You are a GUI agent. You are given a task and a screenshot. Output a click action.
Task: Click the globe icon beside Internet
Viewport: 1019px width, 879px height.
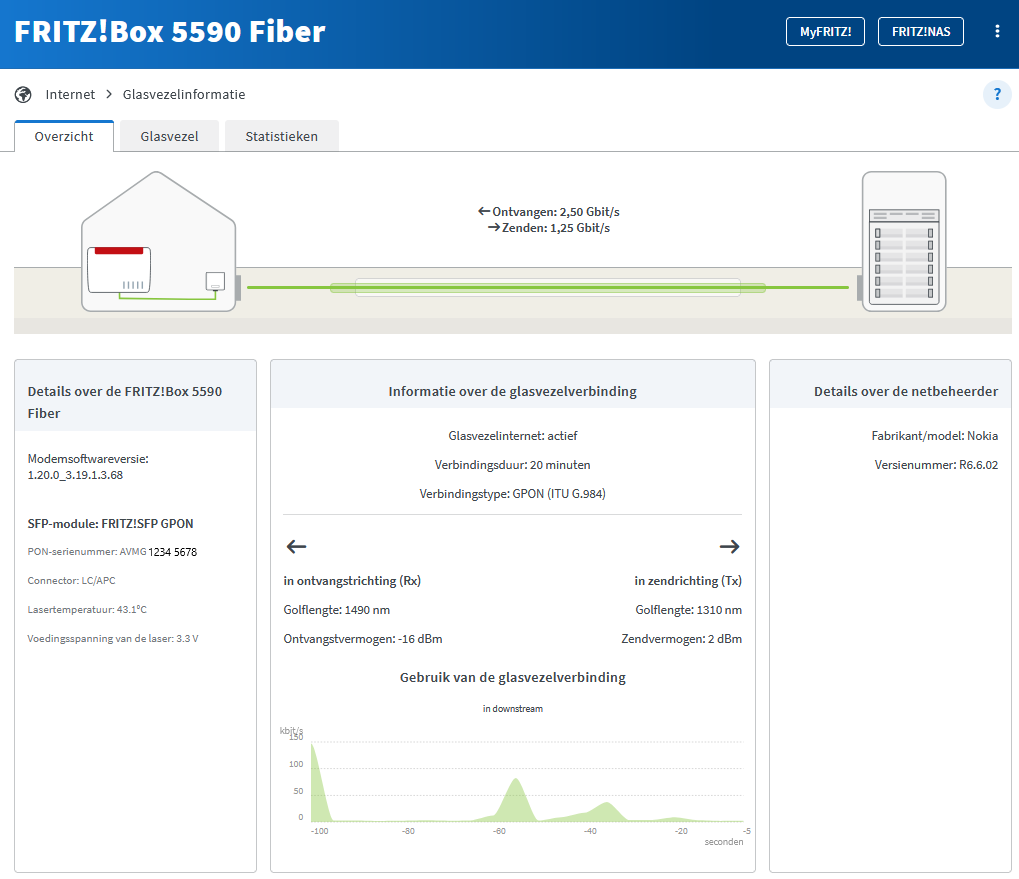point(24,95)
